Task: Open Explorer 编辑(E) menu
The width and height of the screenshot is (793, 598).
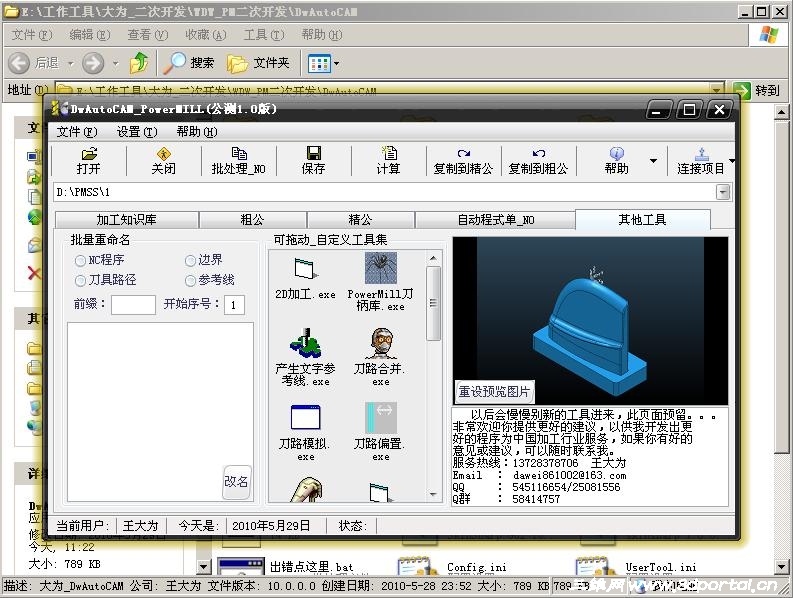Action: coord(90,35)
